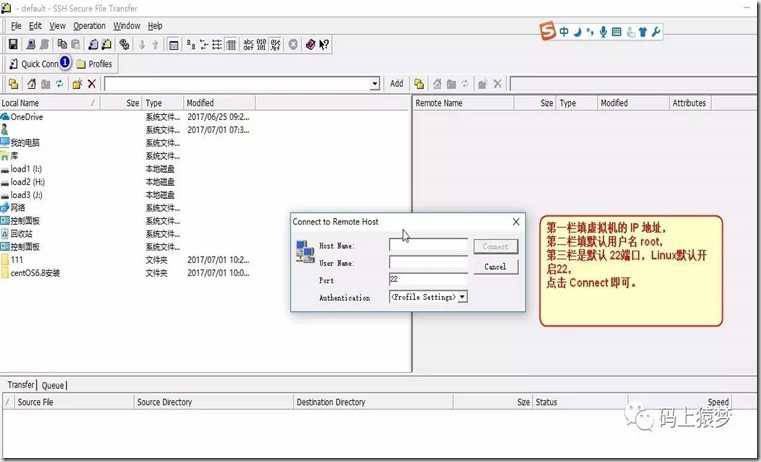
Task: Toggle Sogou punctuation mode icon
Action: click(590, 32)
